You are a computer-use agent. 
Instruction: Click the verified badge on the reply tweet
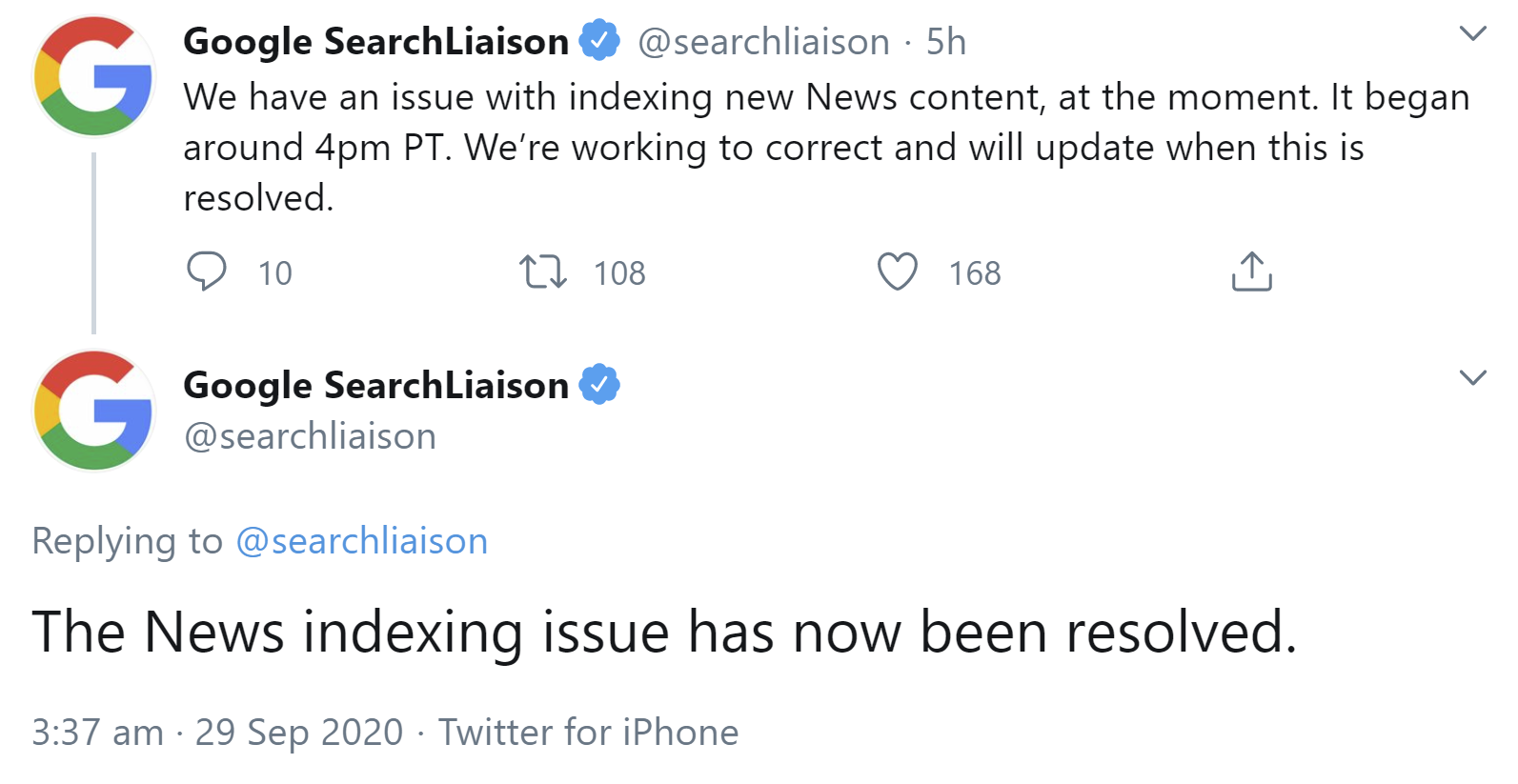[601, 385]
